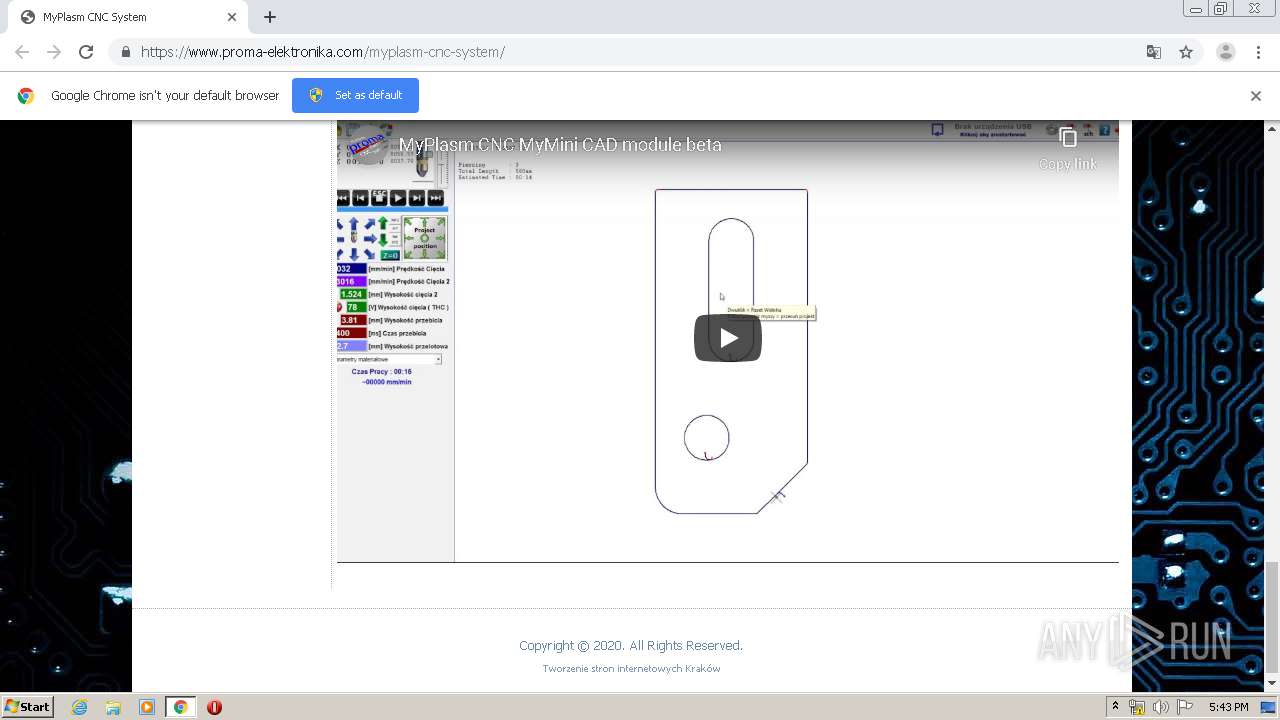
Task: Open the Windows Start menu
Action: [x=27, y=707]
